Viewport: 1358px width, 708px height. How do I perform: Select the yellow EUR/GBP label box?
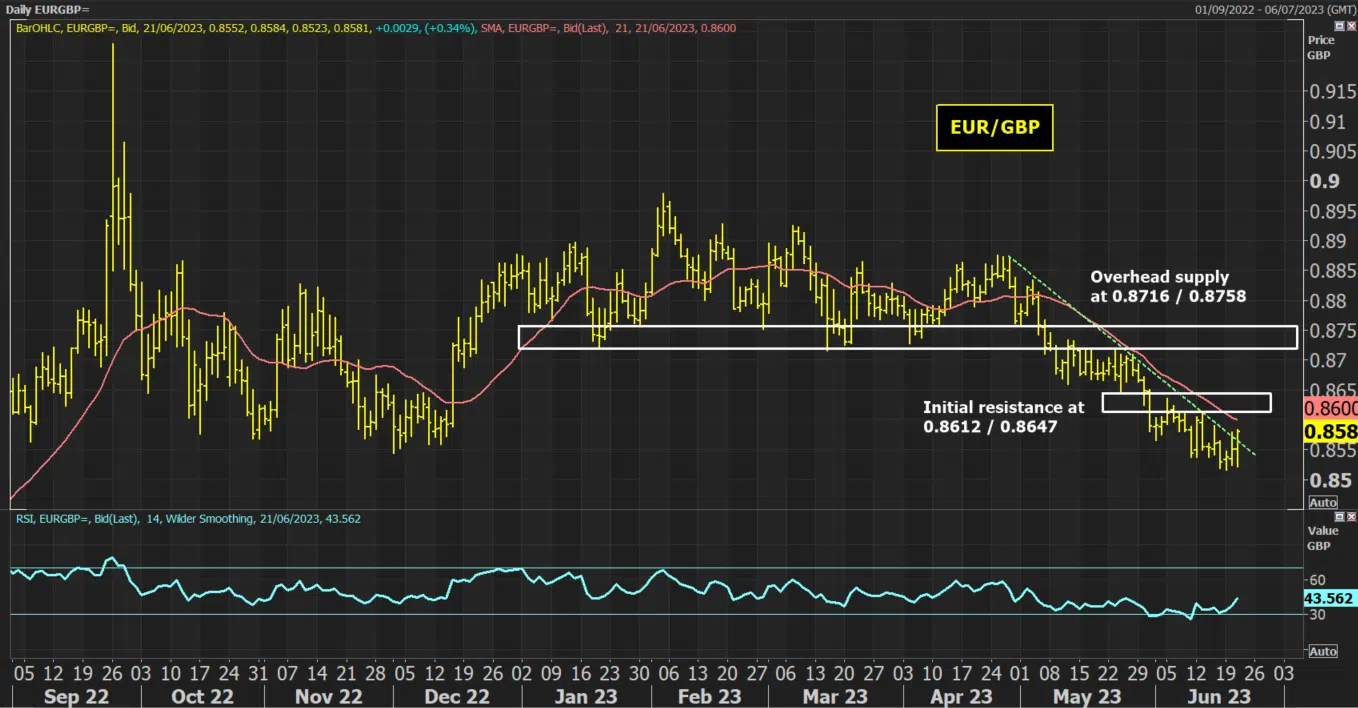click(994, 129)
